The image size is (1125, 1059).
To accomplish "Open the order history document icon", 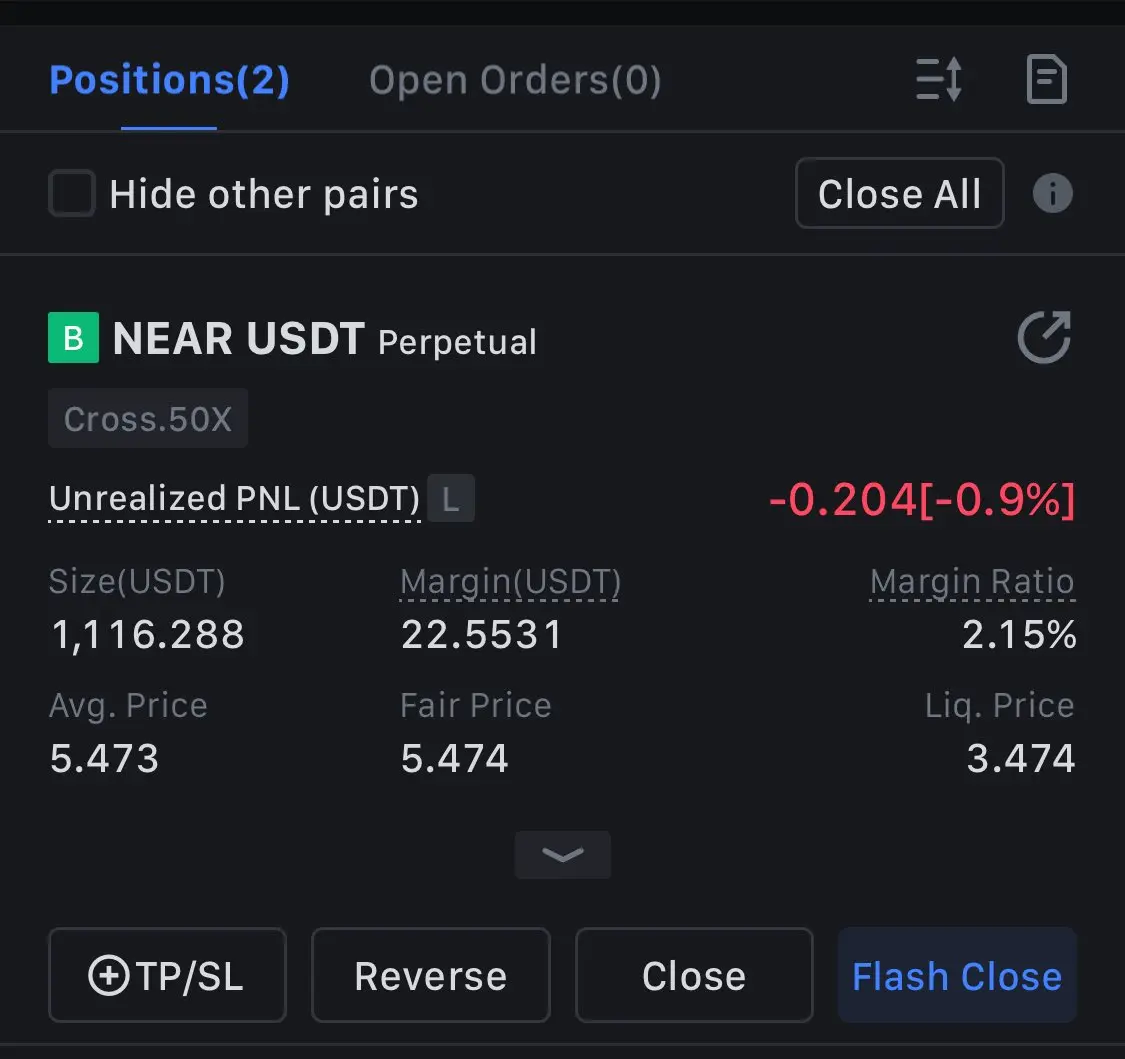I will pos(1047,79).
